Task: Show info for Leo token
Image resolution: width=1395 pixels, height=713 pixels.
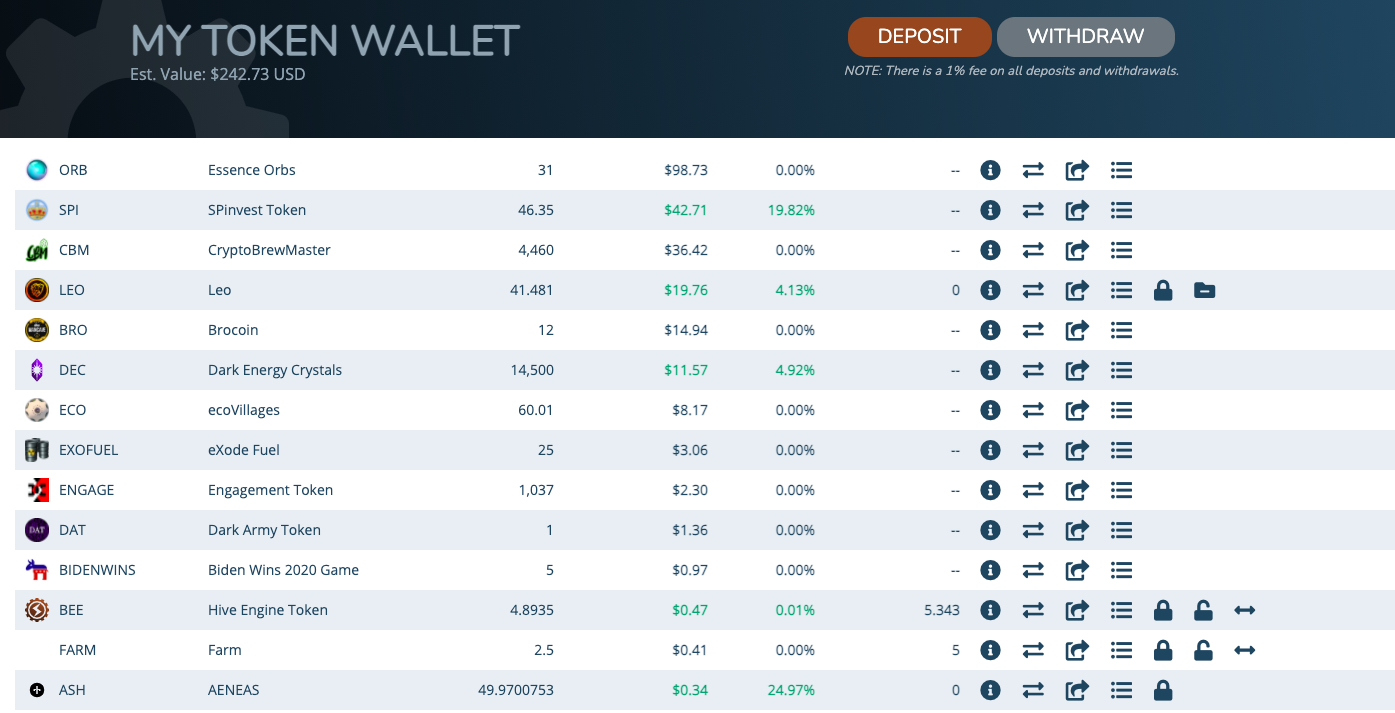Action: click(990, 290)
